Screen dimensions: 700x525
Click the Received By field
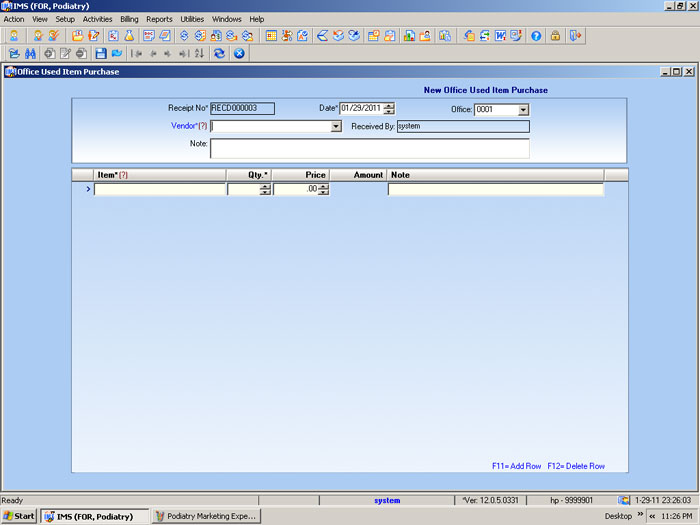click(463, 126)
